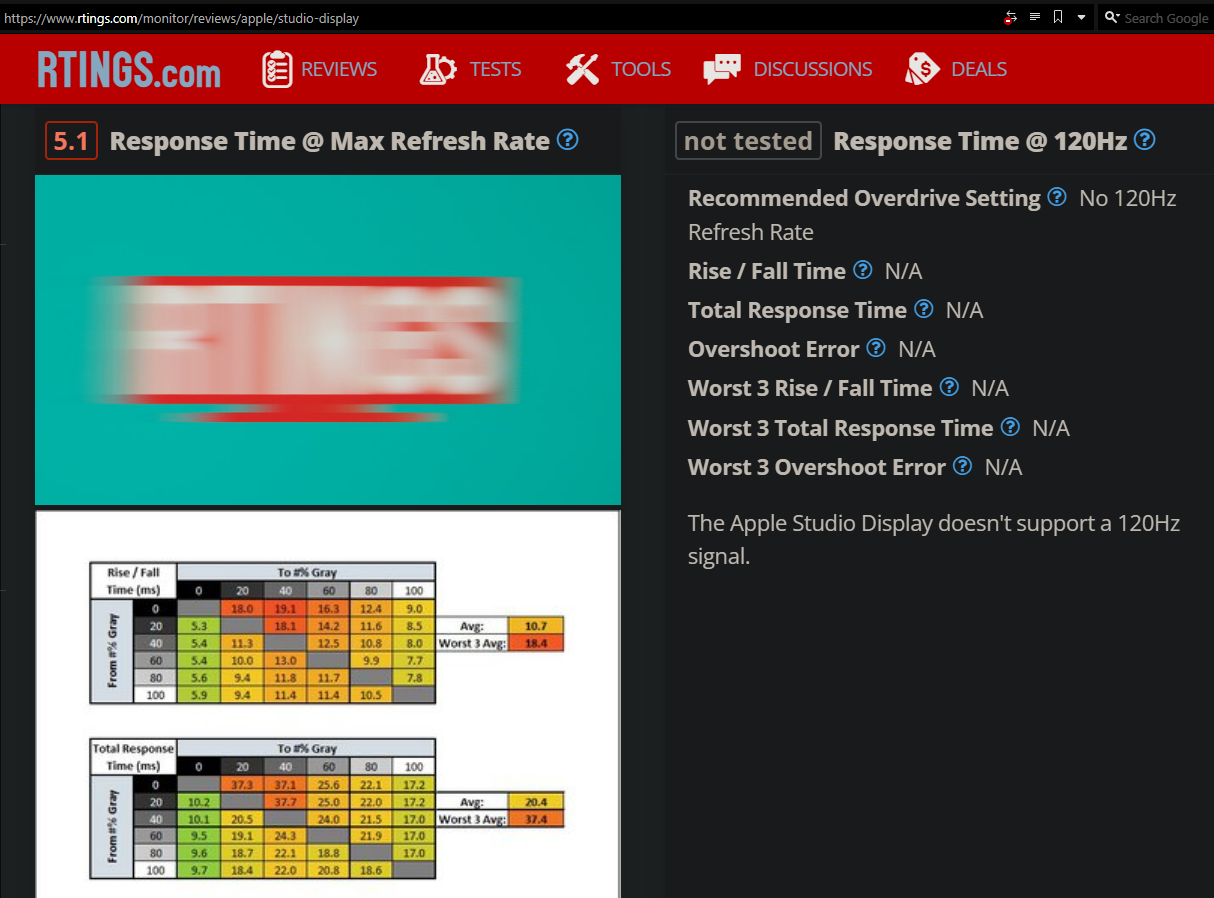The image size is (1214, 898).
Task: Click the 'Response Time @ 120Hz' heading
Action: (980, 141)
